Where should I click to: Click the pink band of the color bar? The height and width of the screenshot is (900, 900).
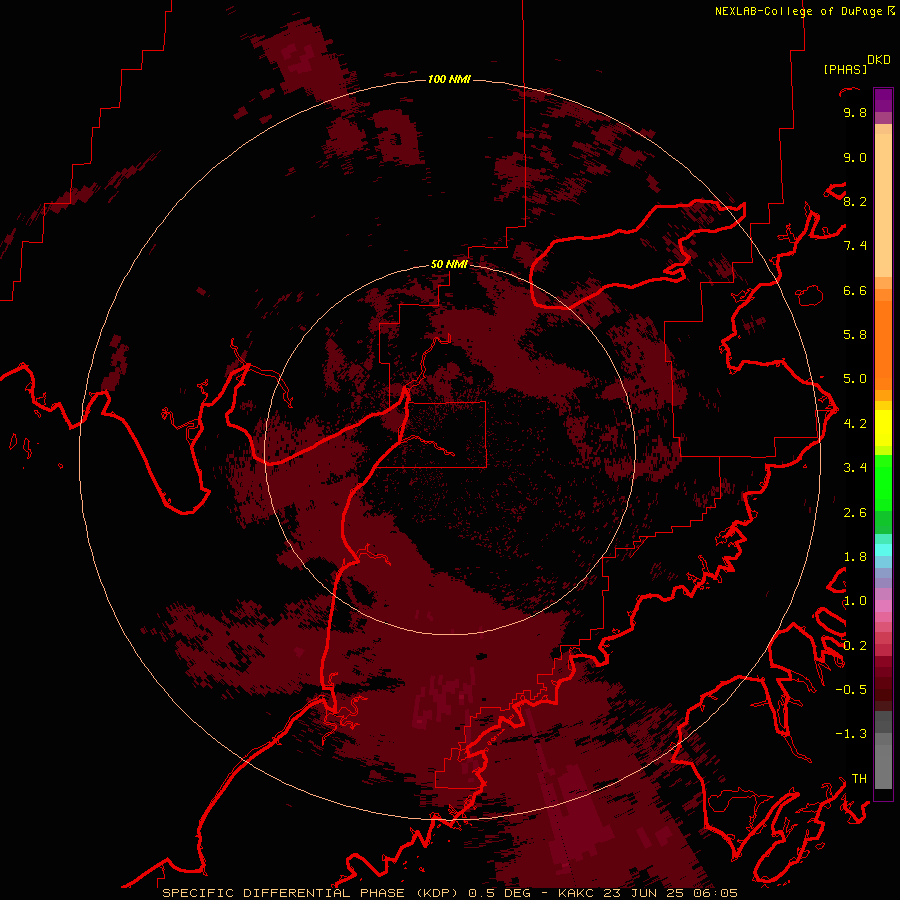click(x=883, y=606)
